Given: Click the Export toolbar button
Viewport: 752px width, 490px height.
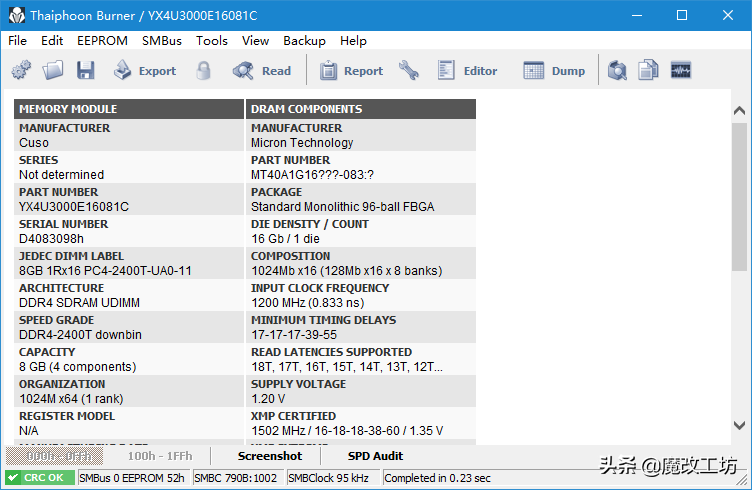Looking at the screenshot, I should tap(145, 70).
